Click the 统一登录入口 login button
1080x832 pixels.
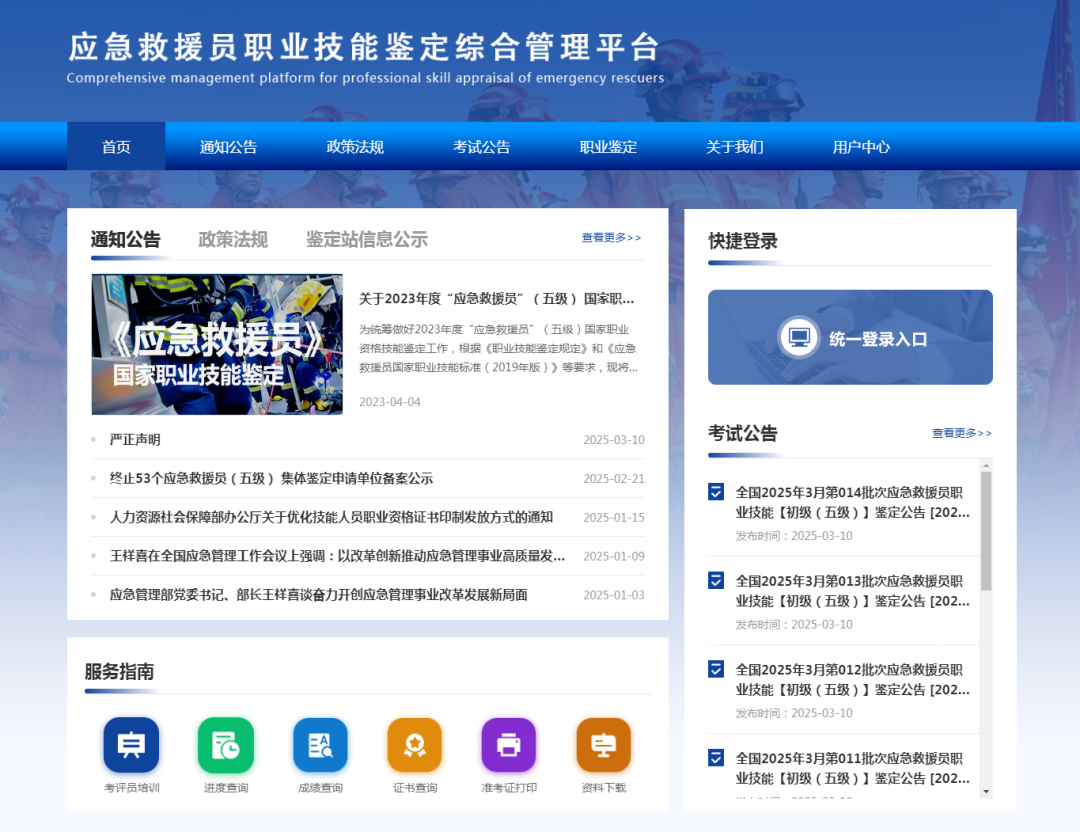pyautogui.click(x=850, y=337)
